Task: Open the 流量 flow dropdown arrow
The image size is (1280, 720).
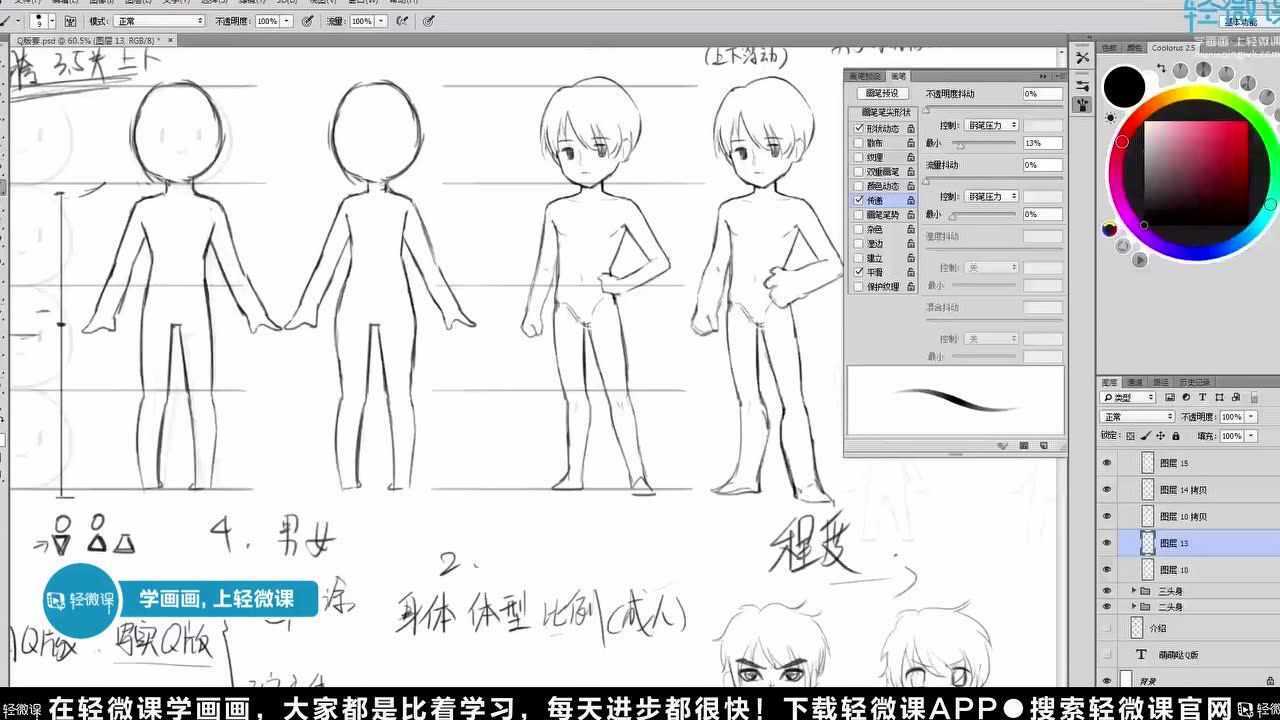Action: 381,21
